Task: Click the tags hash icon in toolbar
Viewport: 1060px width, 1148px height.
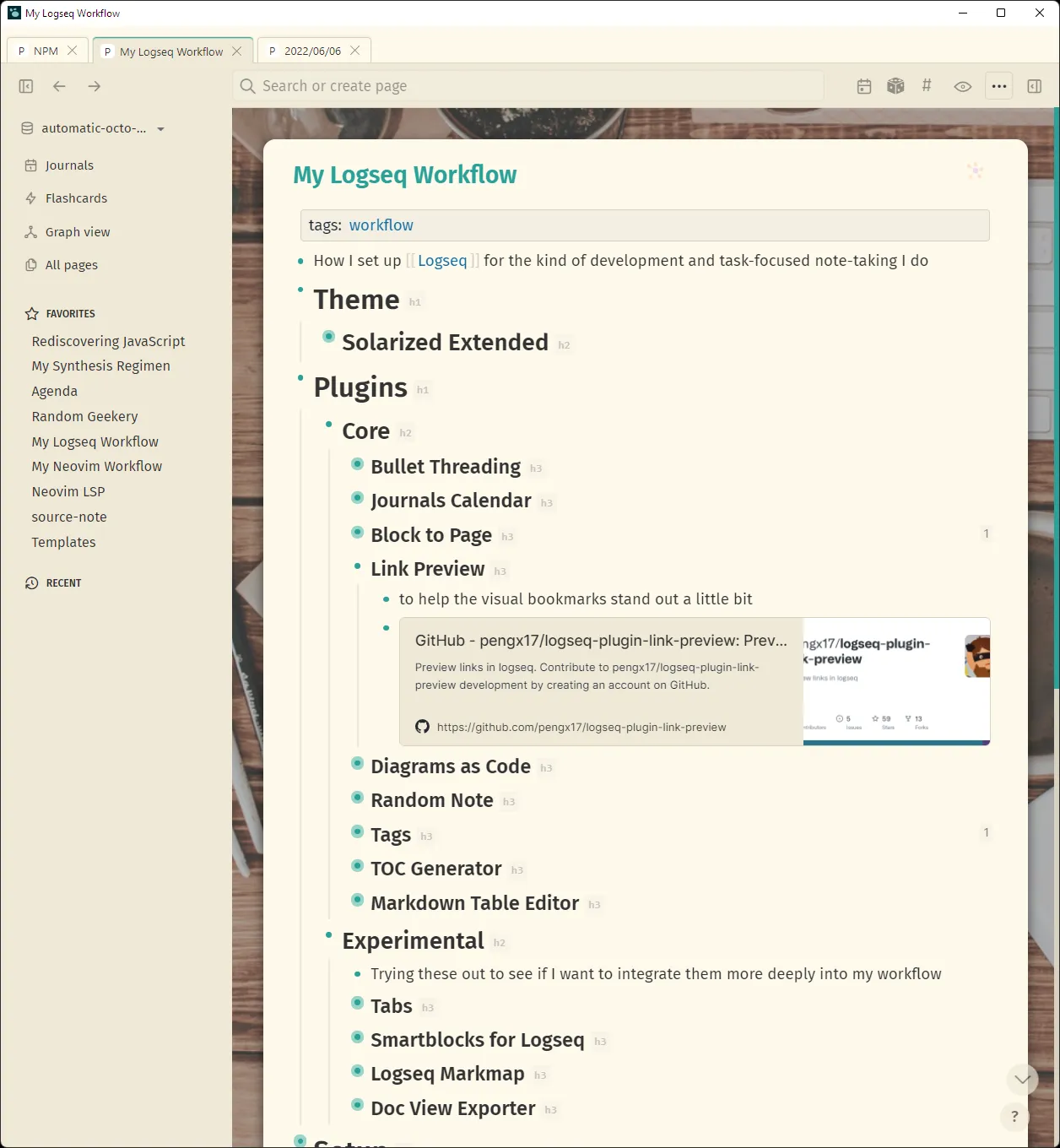Action: [x=927, y=85]
